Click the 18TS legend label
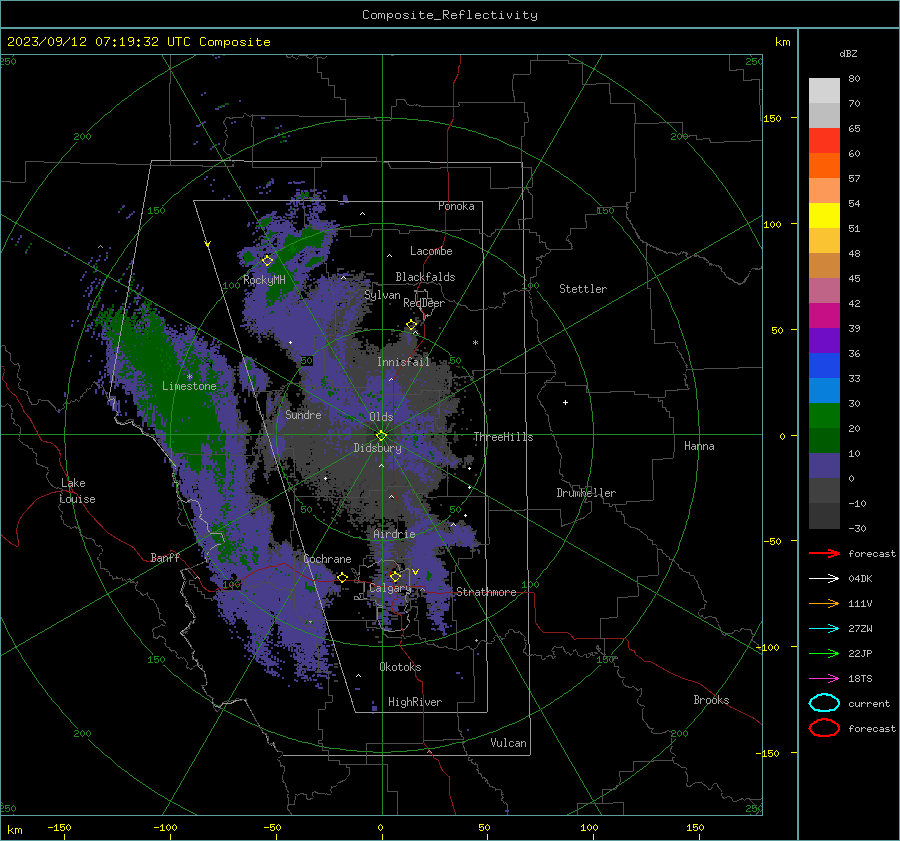900x841 pixels. [860, 679]
